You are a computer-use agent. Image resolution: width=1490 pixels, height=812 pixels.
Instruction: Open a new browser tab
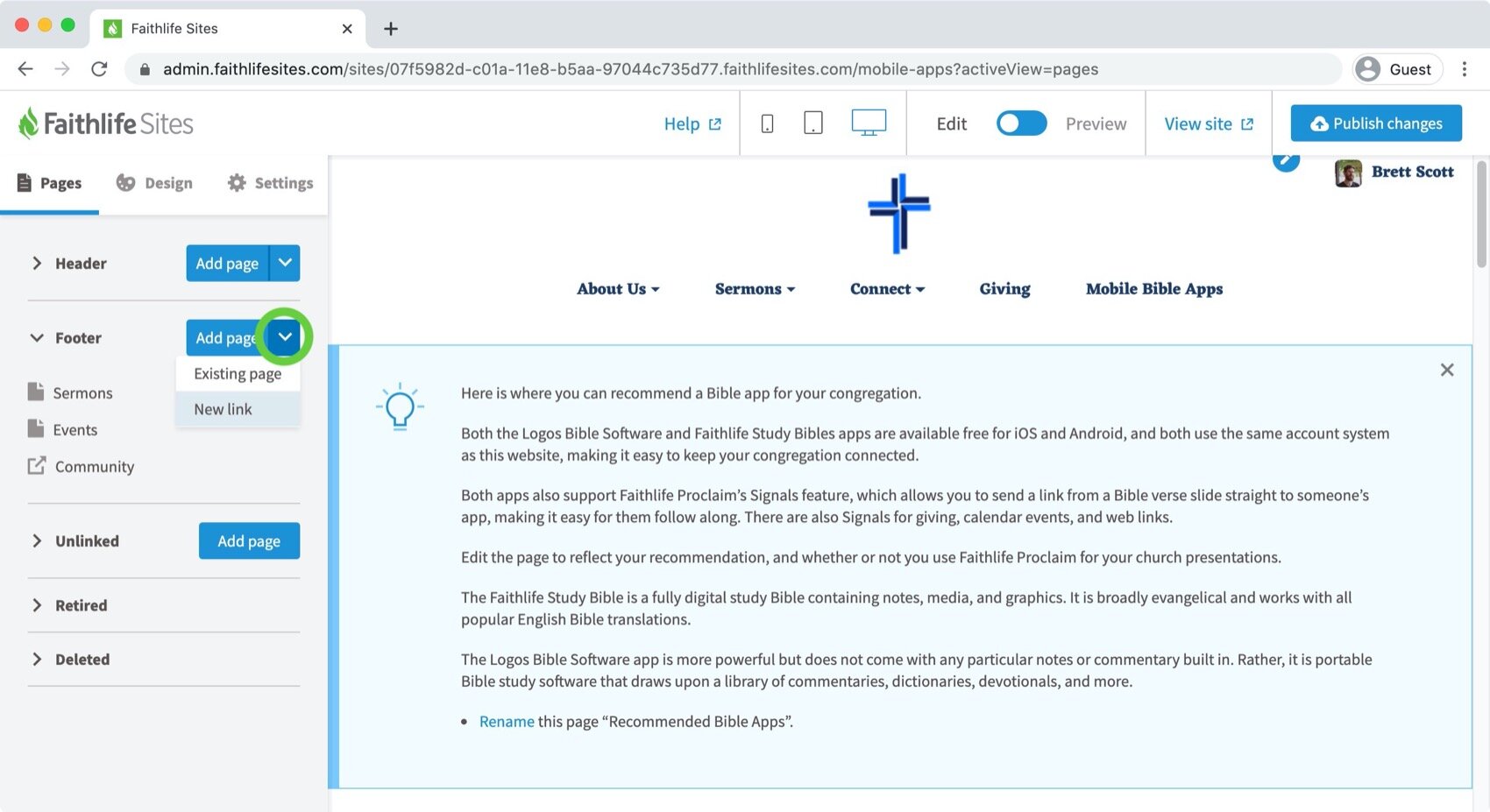click(x=391, y=29)
